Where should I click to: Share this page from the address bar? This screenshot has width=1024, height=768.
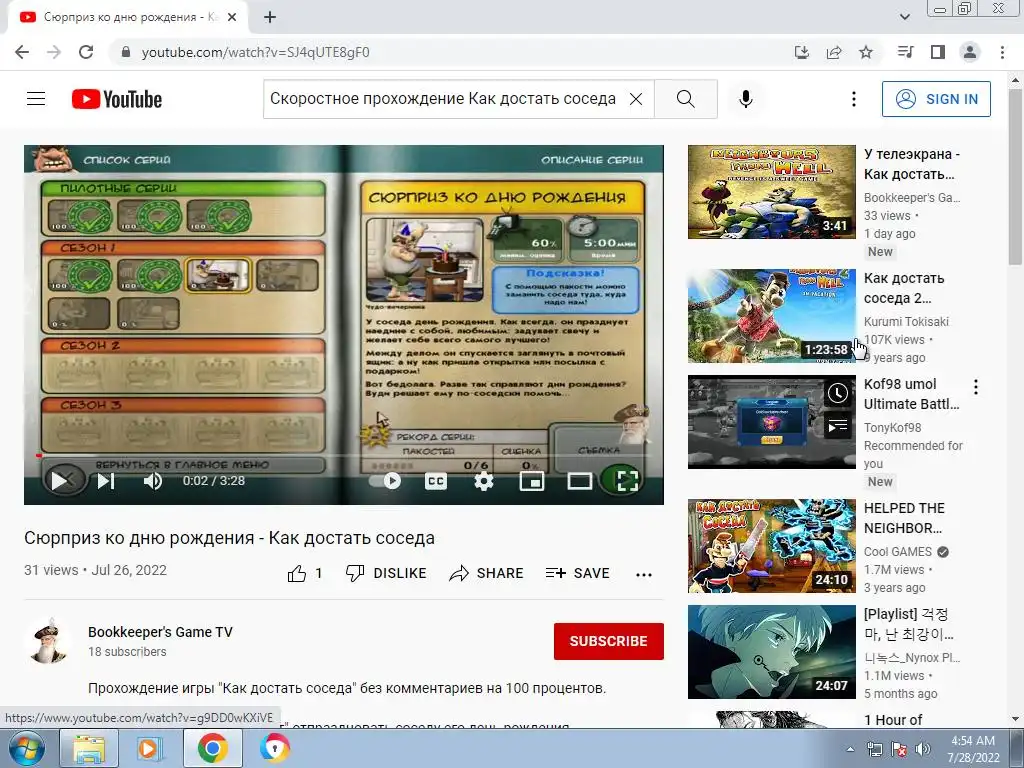(834, 52)
